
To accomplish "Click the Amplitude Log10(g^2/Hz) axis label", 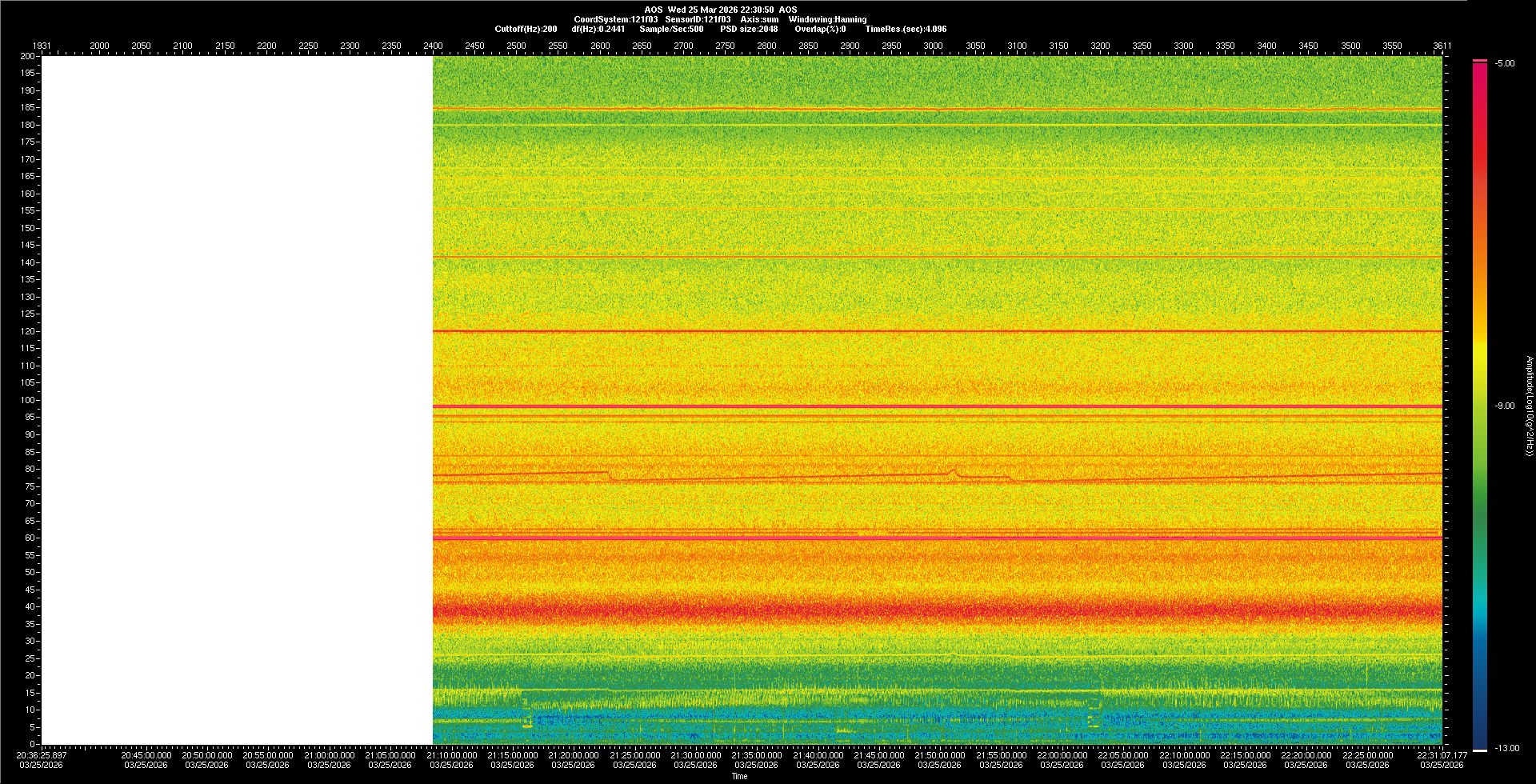I will (1529, 406).
